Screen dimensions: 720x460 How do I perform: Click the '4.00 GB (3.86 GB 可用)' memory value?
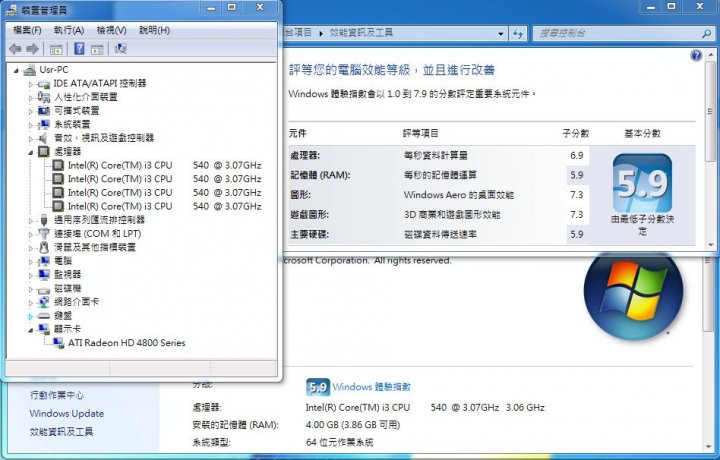pos(353,425)
